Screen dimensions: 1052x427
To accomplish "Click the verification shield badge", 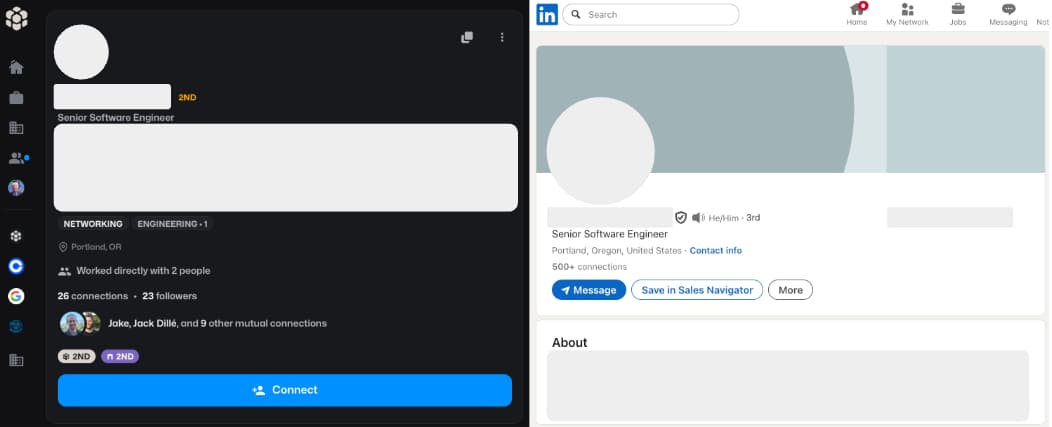I will coord(681,217).
